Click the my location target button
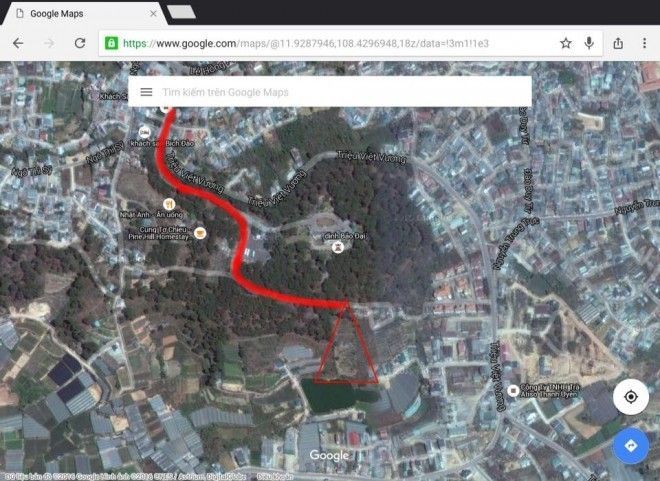 point(630,397)
